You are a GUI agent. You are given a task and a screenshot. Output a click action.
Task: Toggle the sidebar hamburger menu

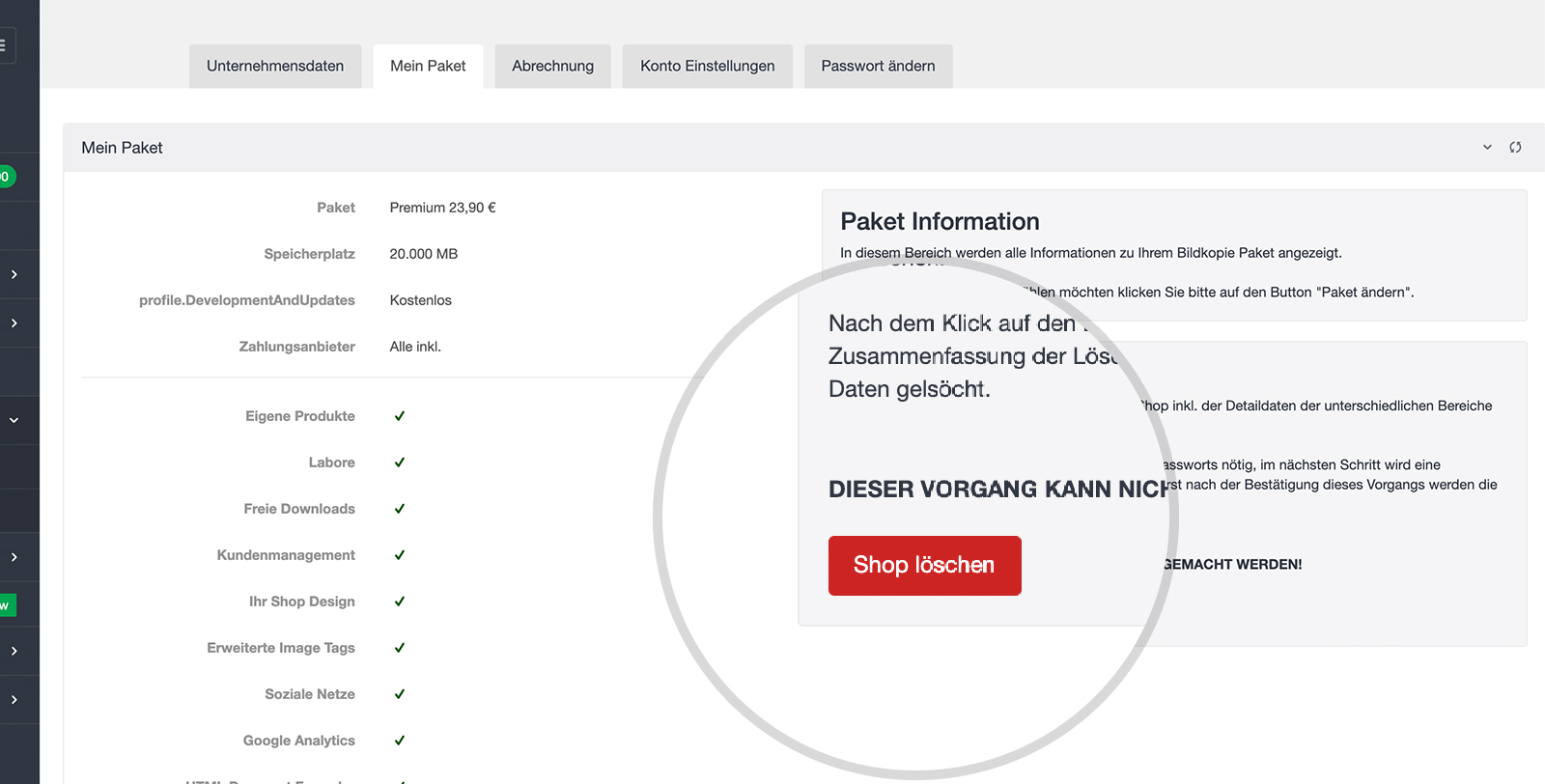(3, 45)
